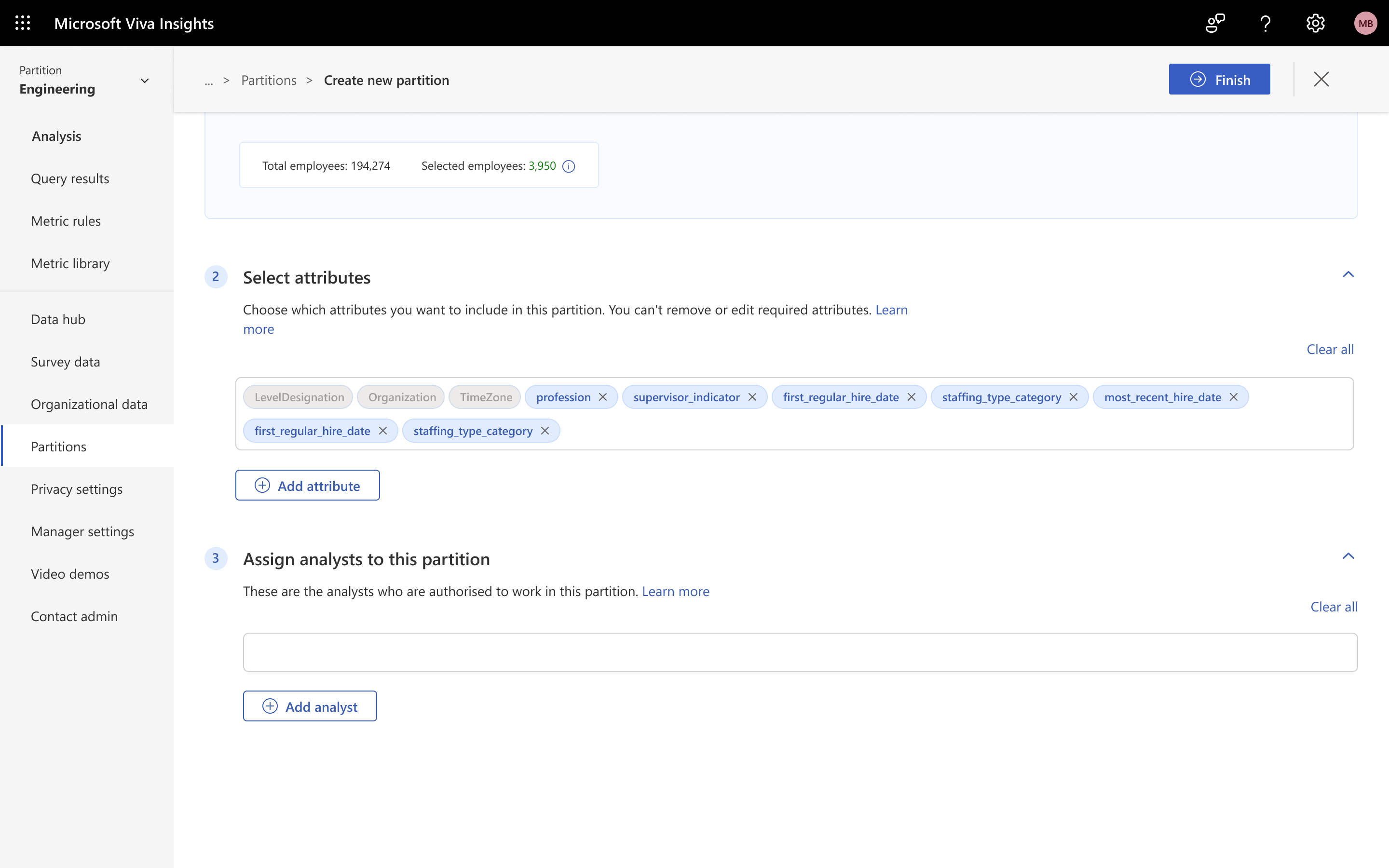Remove the supervisor_indicator attribute tag
The image size is (1389, 868).
point(752,397)
